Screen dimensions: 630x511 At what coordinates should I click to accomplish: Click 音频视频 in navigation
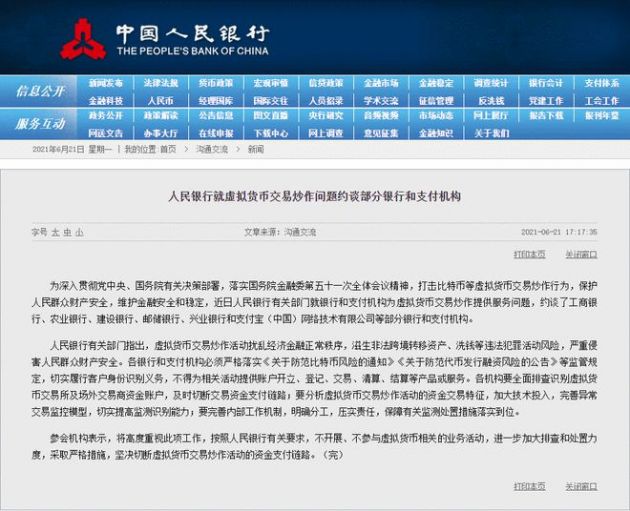click(x=381, y=116)
